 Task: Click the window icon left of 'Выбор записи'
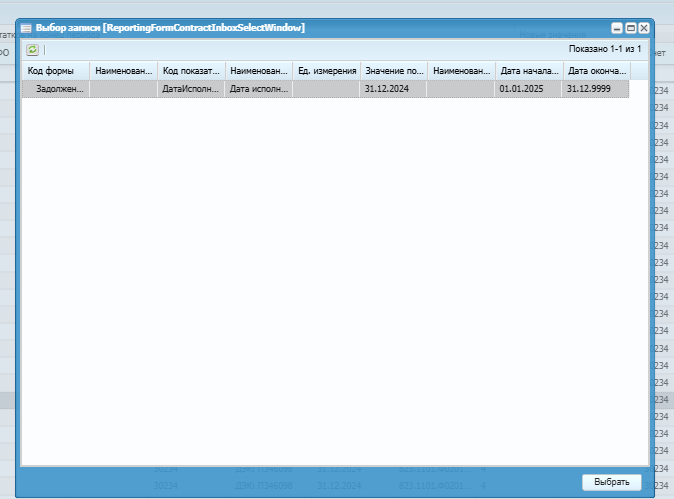[26, 28]
